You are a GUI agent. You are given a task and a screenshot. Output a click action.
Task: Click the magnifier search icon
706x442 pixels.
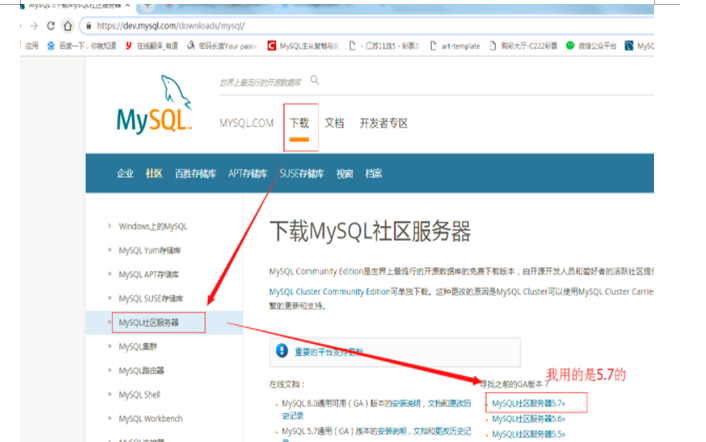point(315,80)
